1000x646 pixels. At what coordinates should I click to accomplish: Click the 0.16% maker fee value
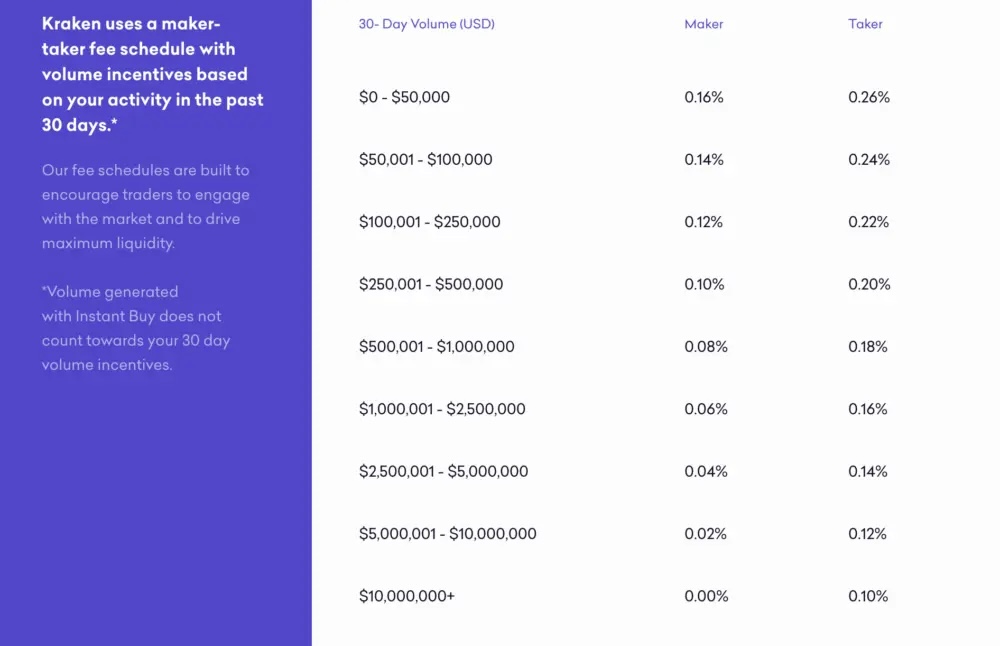[704, 97]
